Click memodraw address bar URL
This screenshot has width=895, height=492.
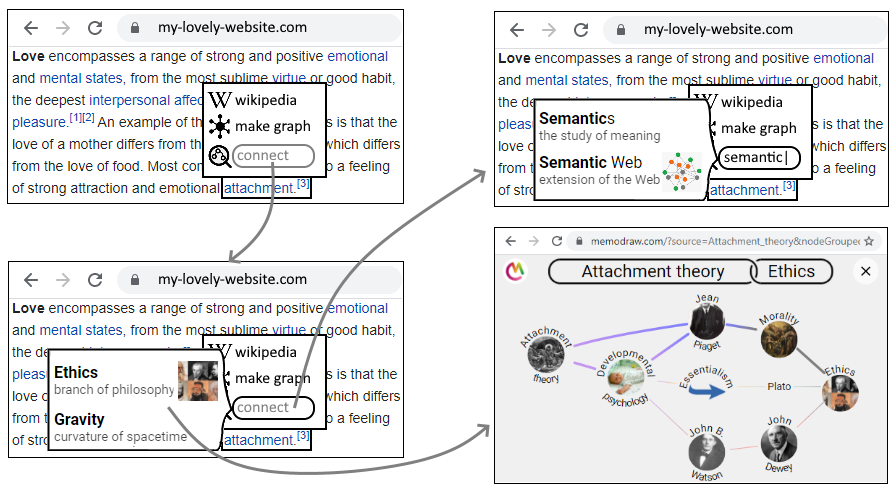click(x=725, y=241)
